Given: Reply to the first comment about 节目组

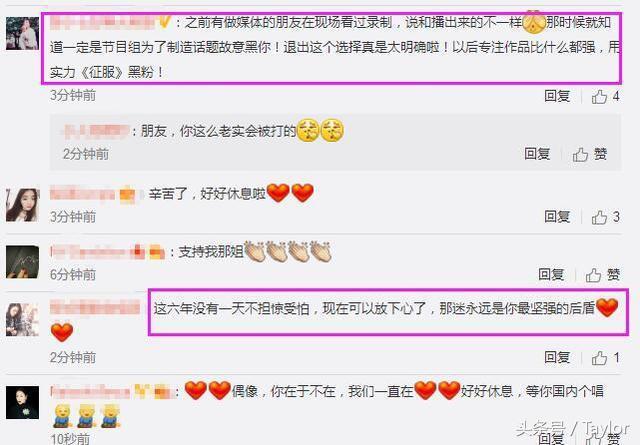Looking at the screenshot, I should (x=557, y=96).
